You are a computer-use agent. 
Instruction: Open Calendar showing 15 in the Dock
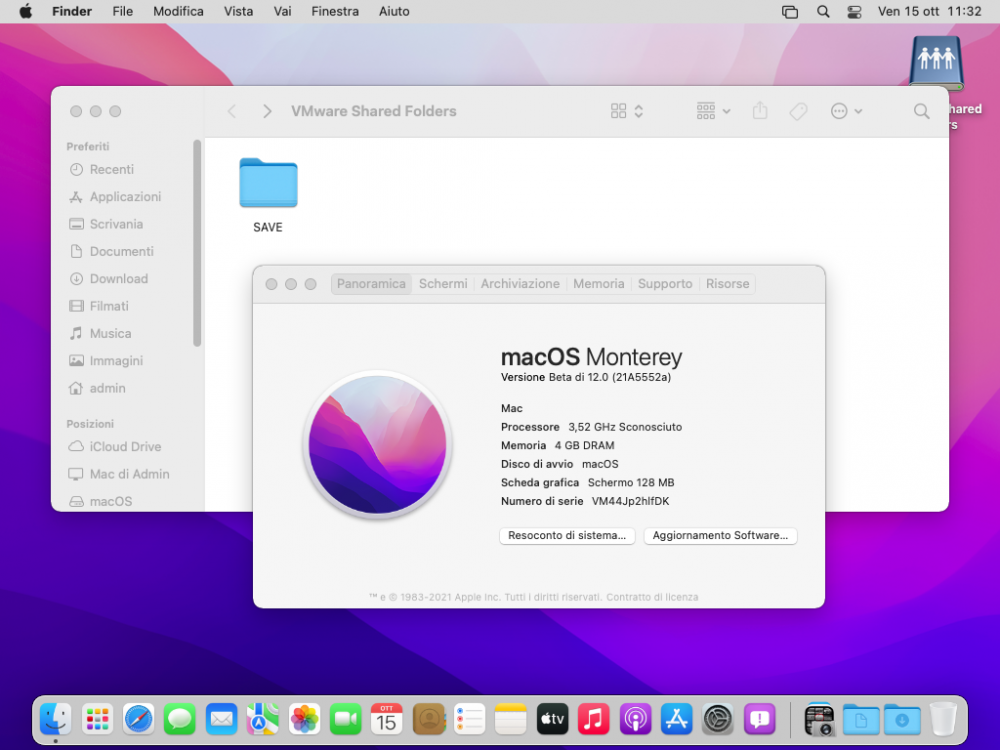pos(386,719)
